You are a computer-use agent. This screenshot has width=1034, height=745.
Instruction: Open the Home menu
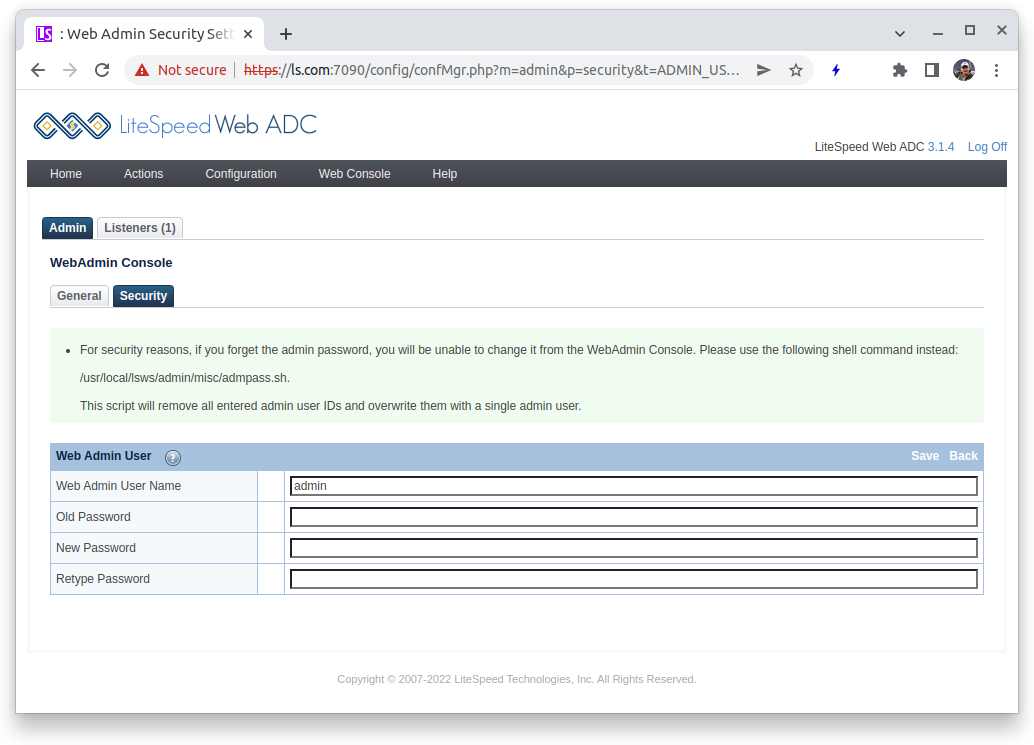pos(66,173)
